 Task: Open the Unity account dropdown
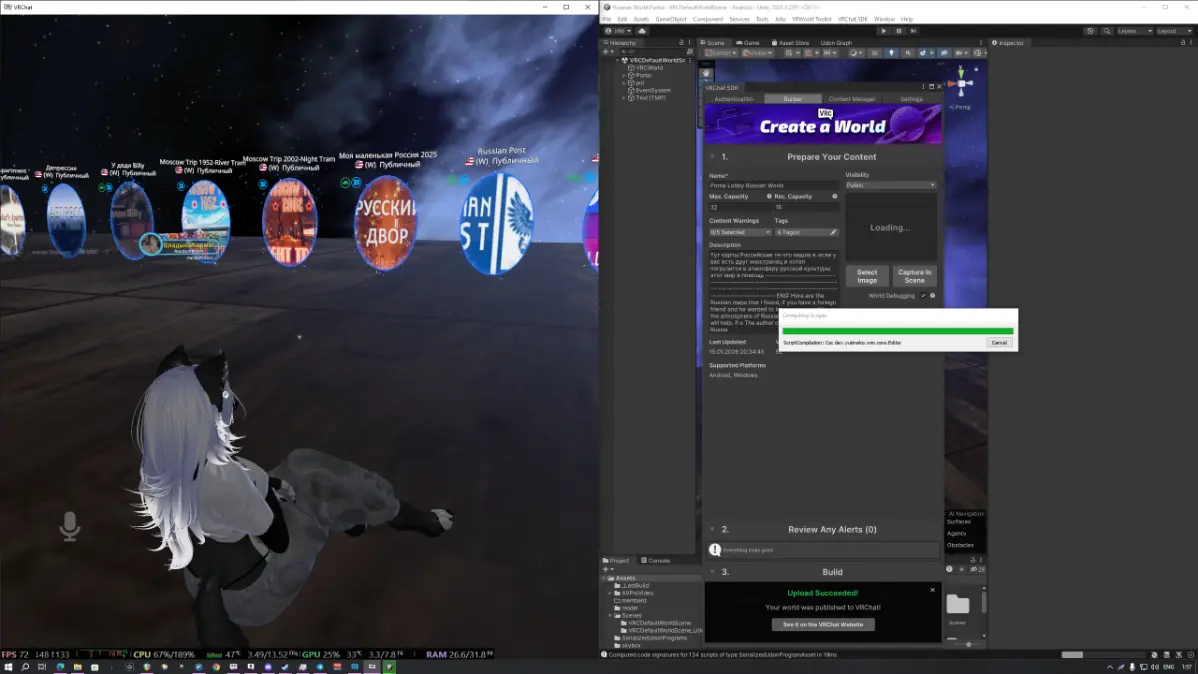(x=618, y=31)
